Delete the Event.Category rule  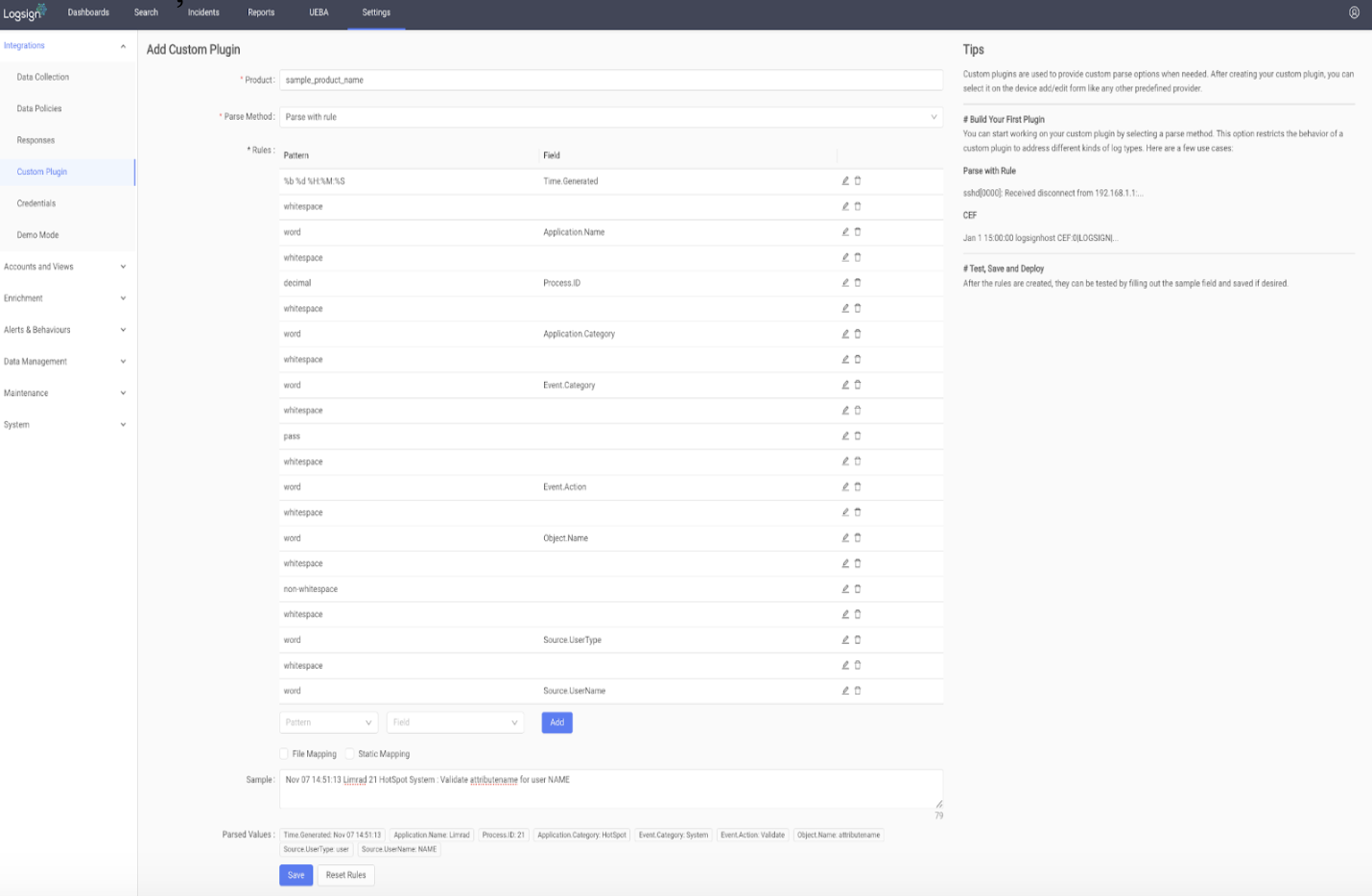(x=858, y=385)
